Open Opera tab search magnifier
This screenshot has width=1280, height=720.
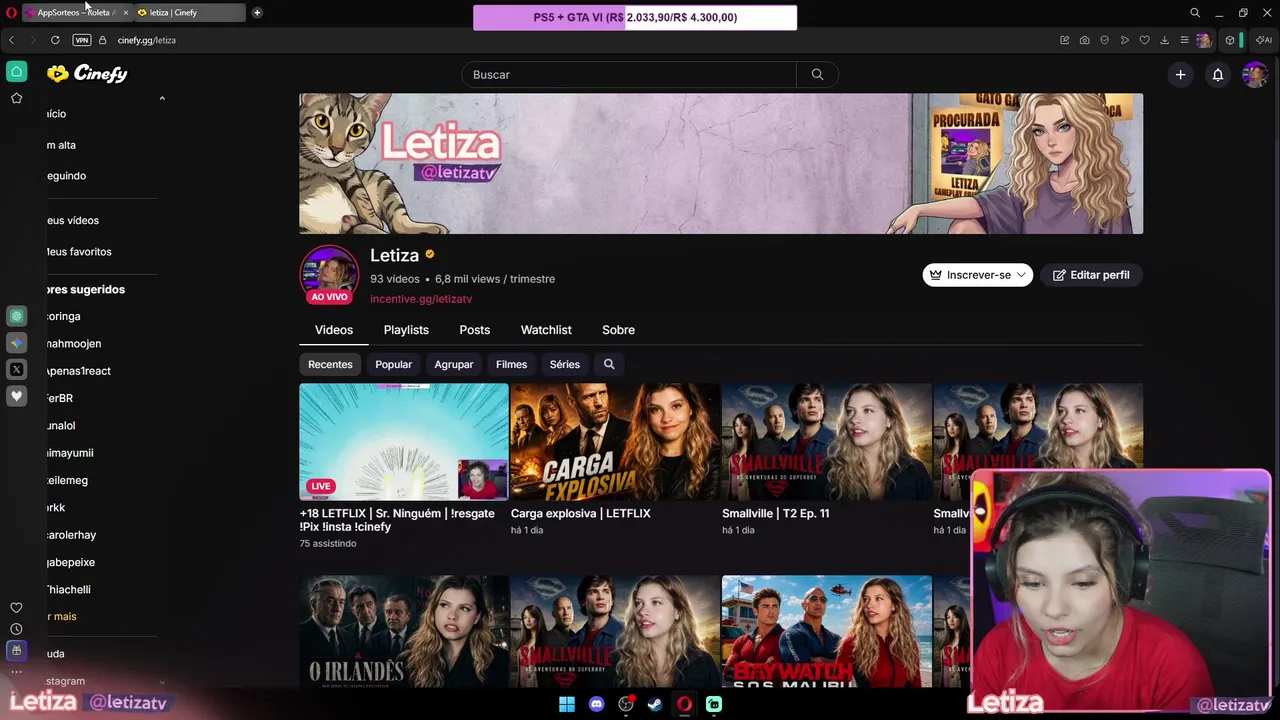[1195, 13]
